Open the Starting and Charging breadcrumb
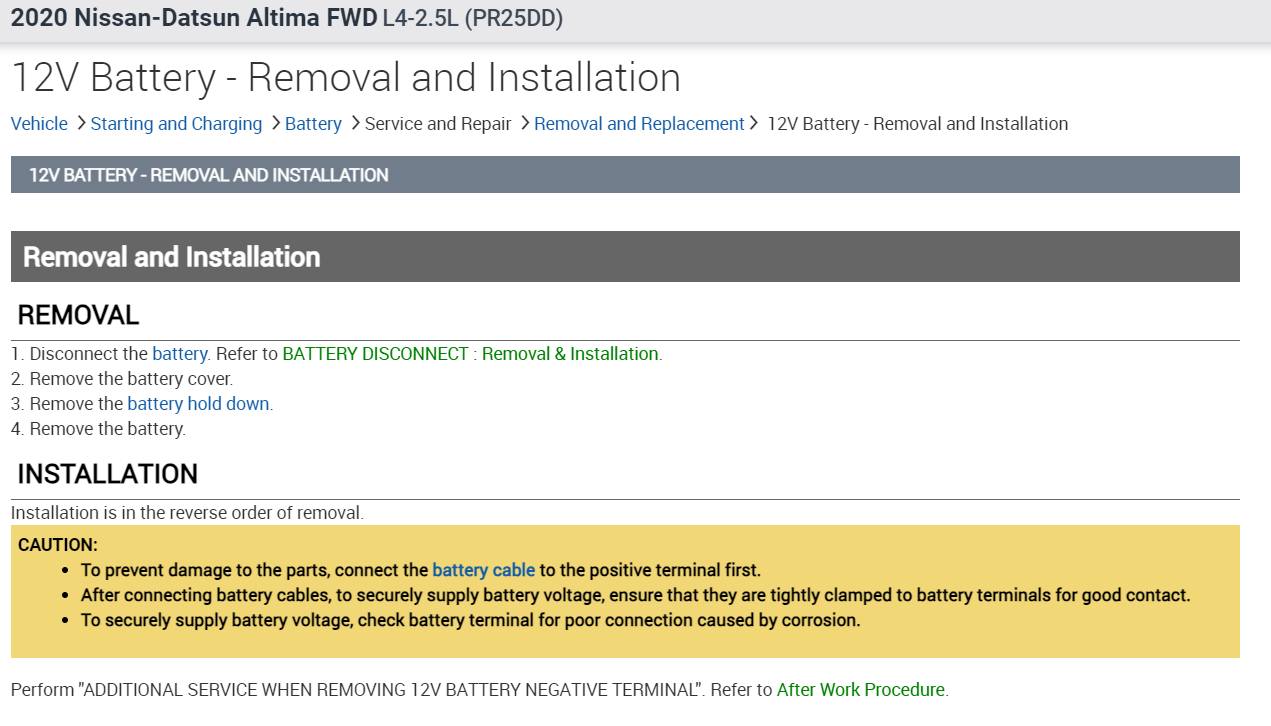Screen dimensions: 1271x726 coord(176,124)
